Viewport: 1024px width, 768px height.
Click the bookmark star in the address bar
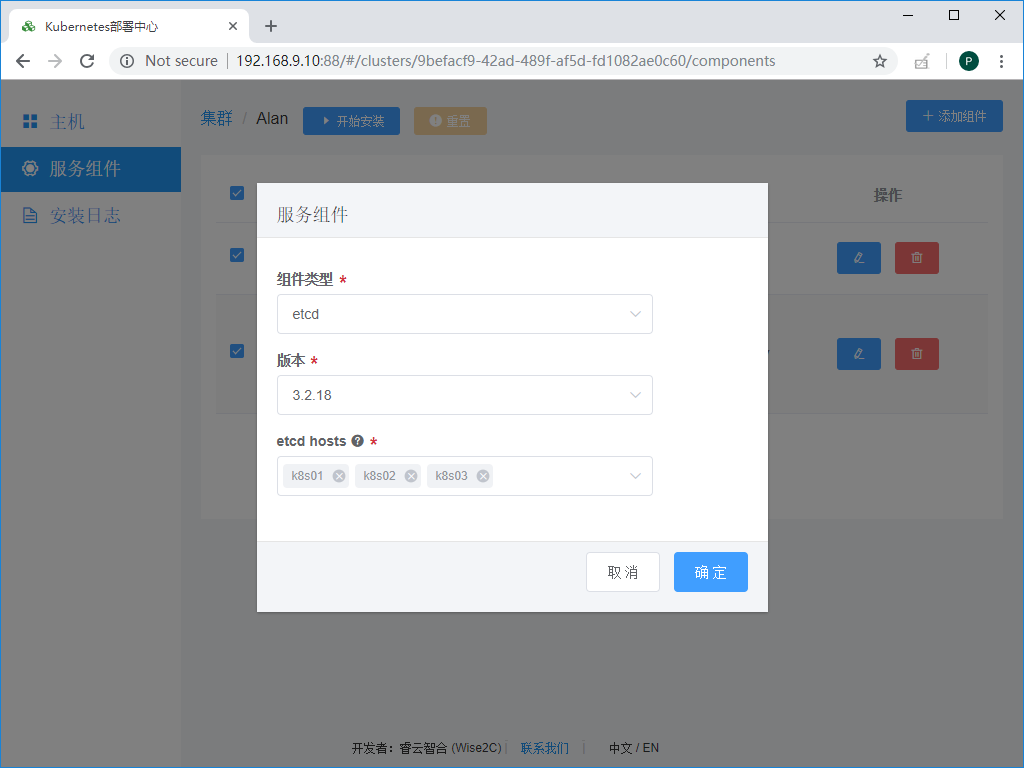pos(879,61)
